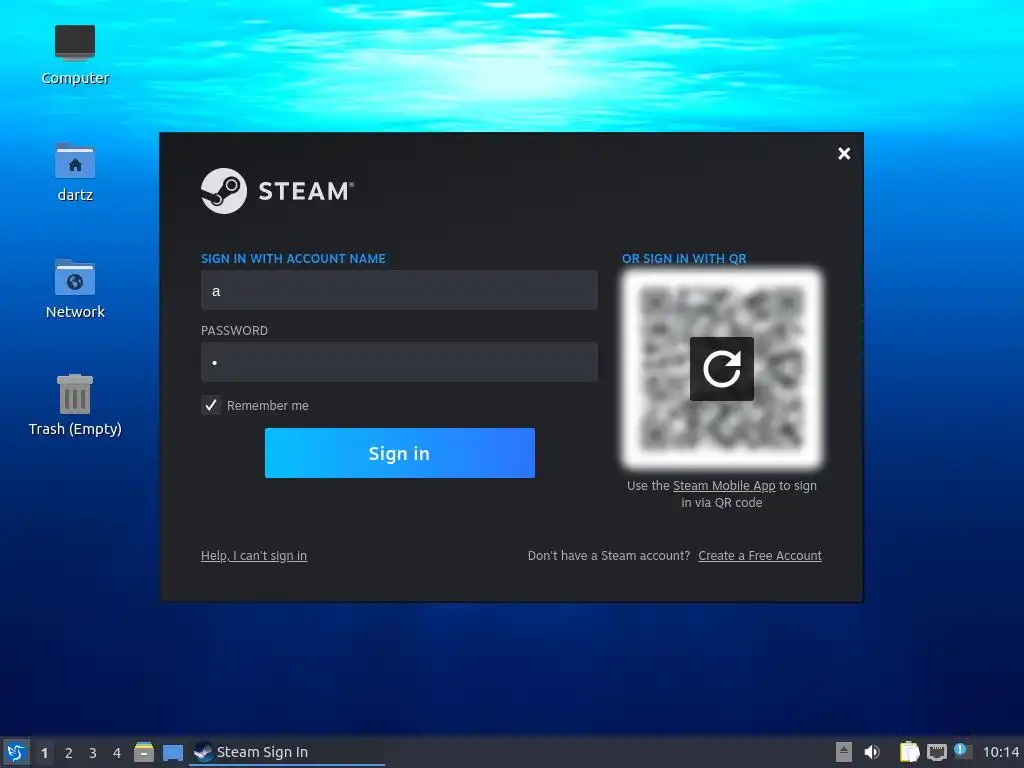Open the clipboard manager tray icon
This screenshot has width=1024, height=768.
(x=909, y=752)
